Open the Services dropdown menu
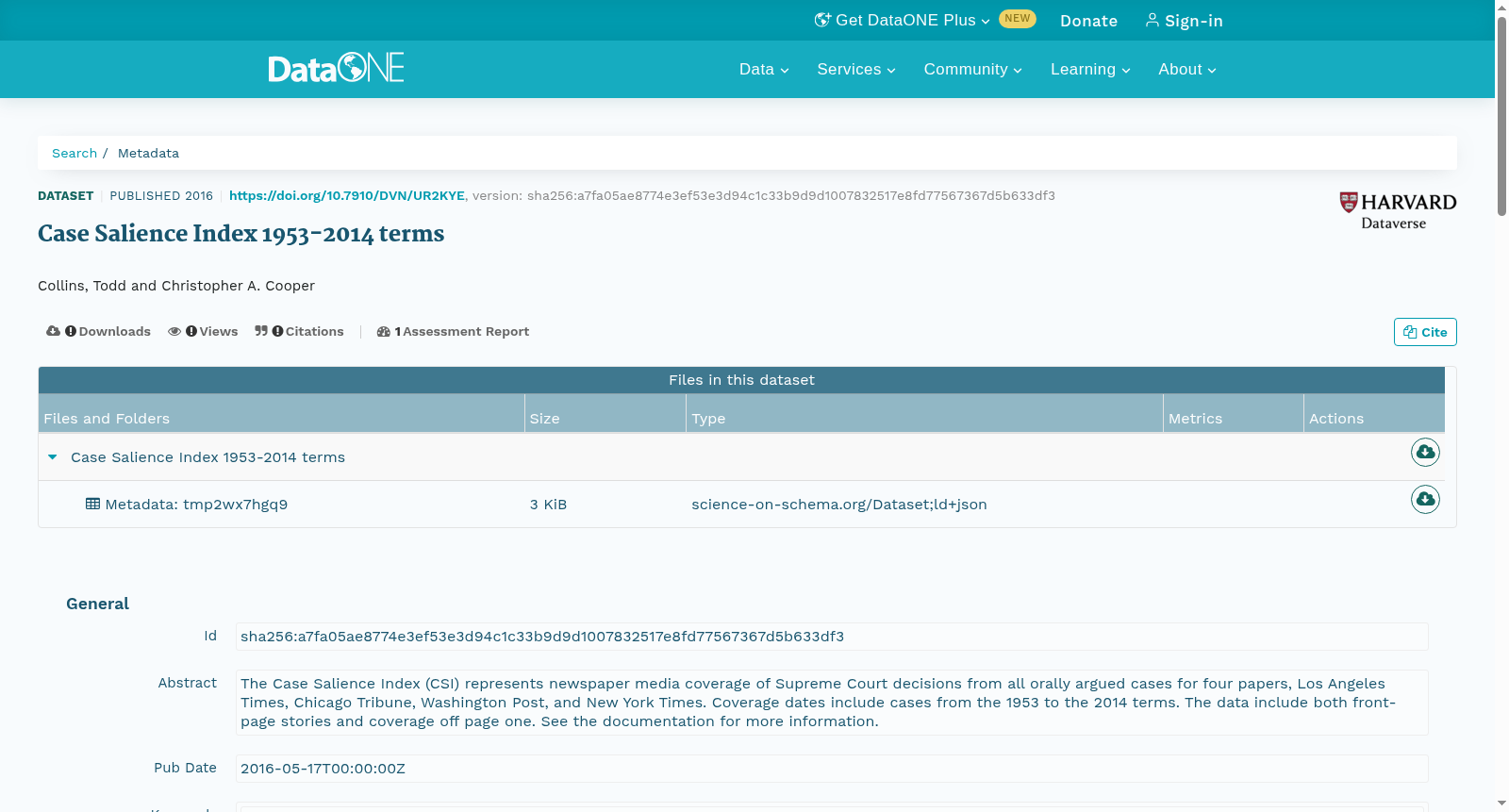This screenshot has width=1509, height=812. click(x=856, y=69)
